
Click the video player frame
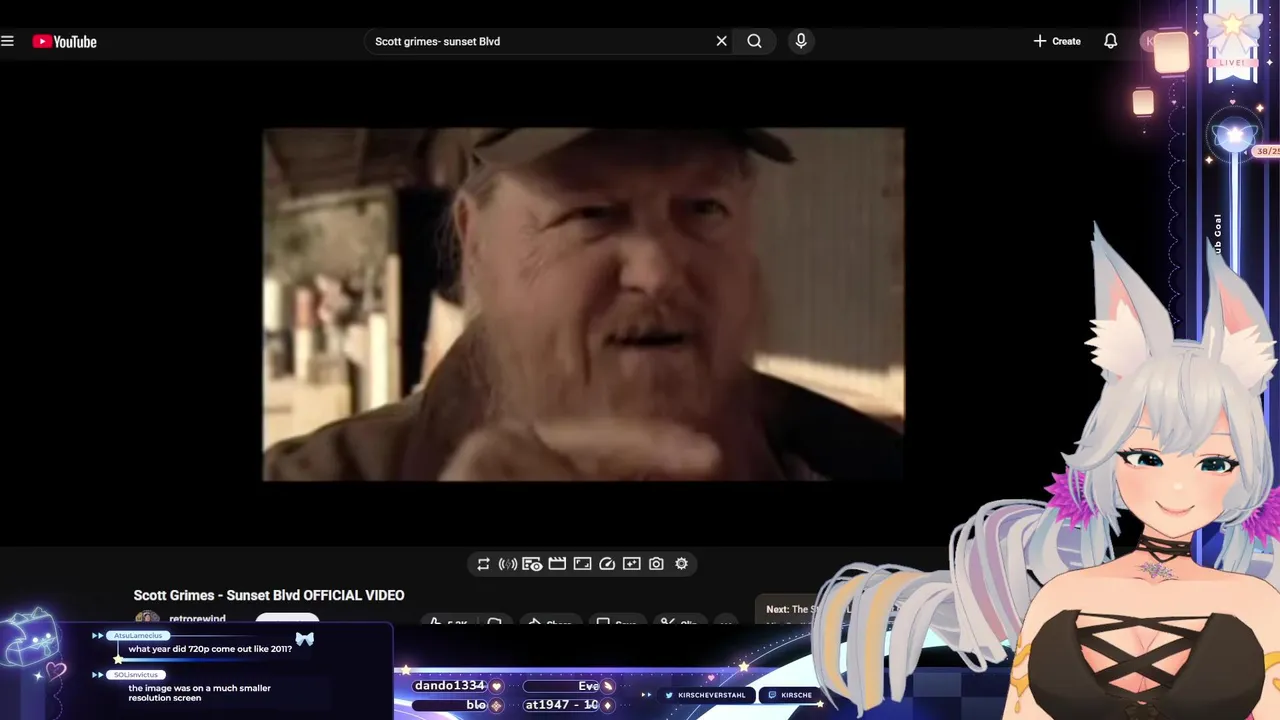[x=583, y=304]
